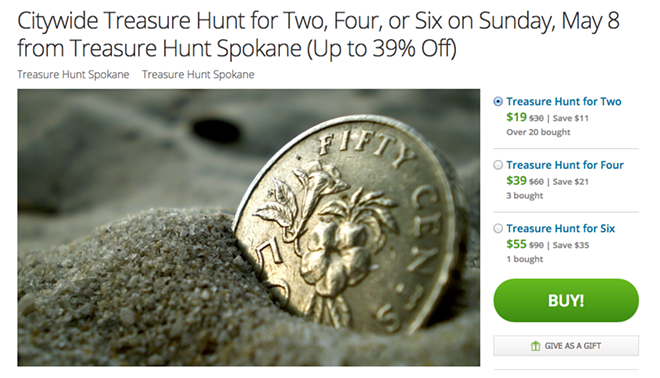Open the first Treasure Hunt Spokane link
The width and height of the screenshot is (660, 378).
click(73, 75)
